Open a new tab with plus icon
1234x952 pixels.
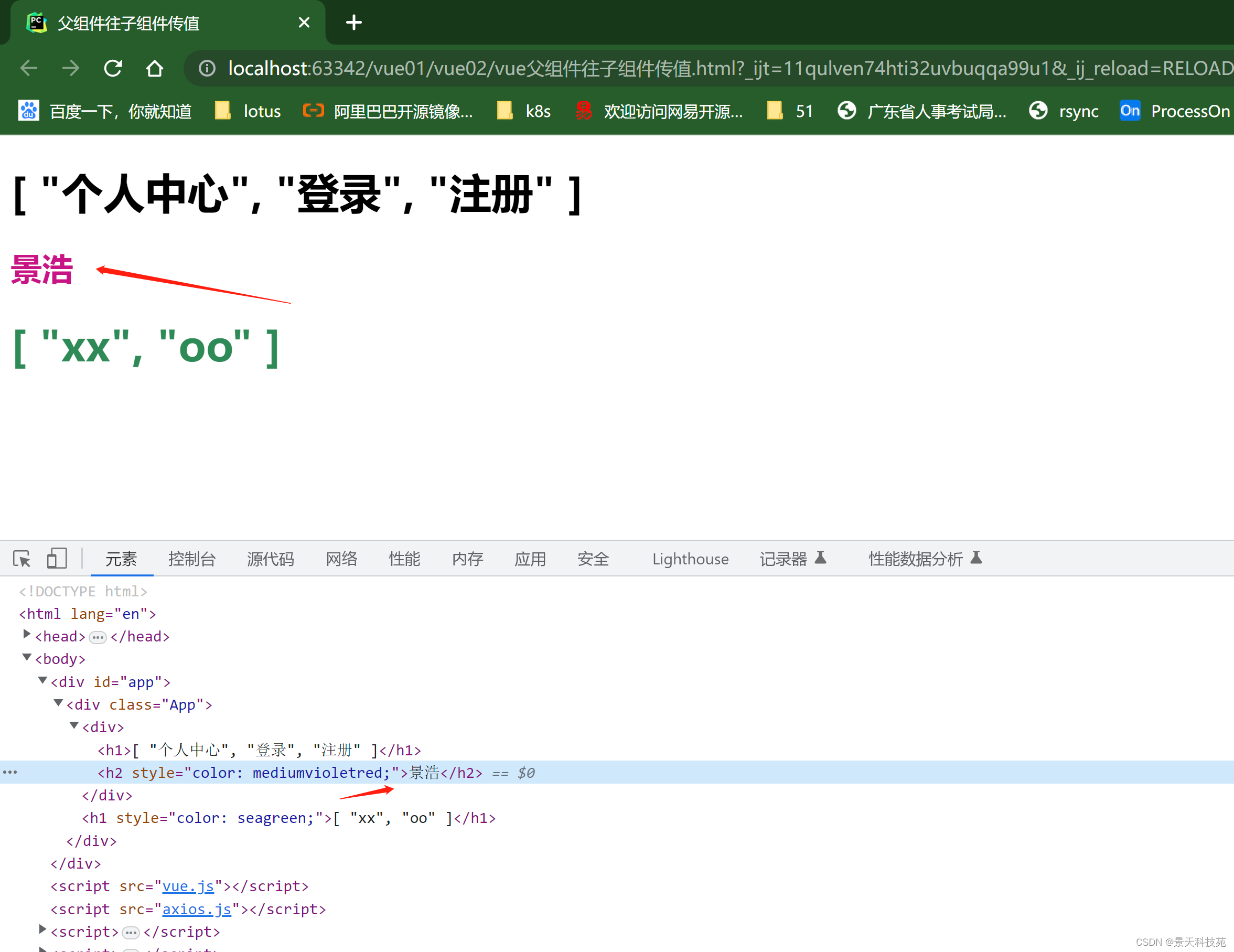tap(353, 23)
